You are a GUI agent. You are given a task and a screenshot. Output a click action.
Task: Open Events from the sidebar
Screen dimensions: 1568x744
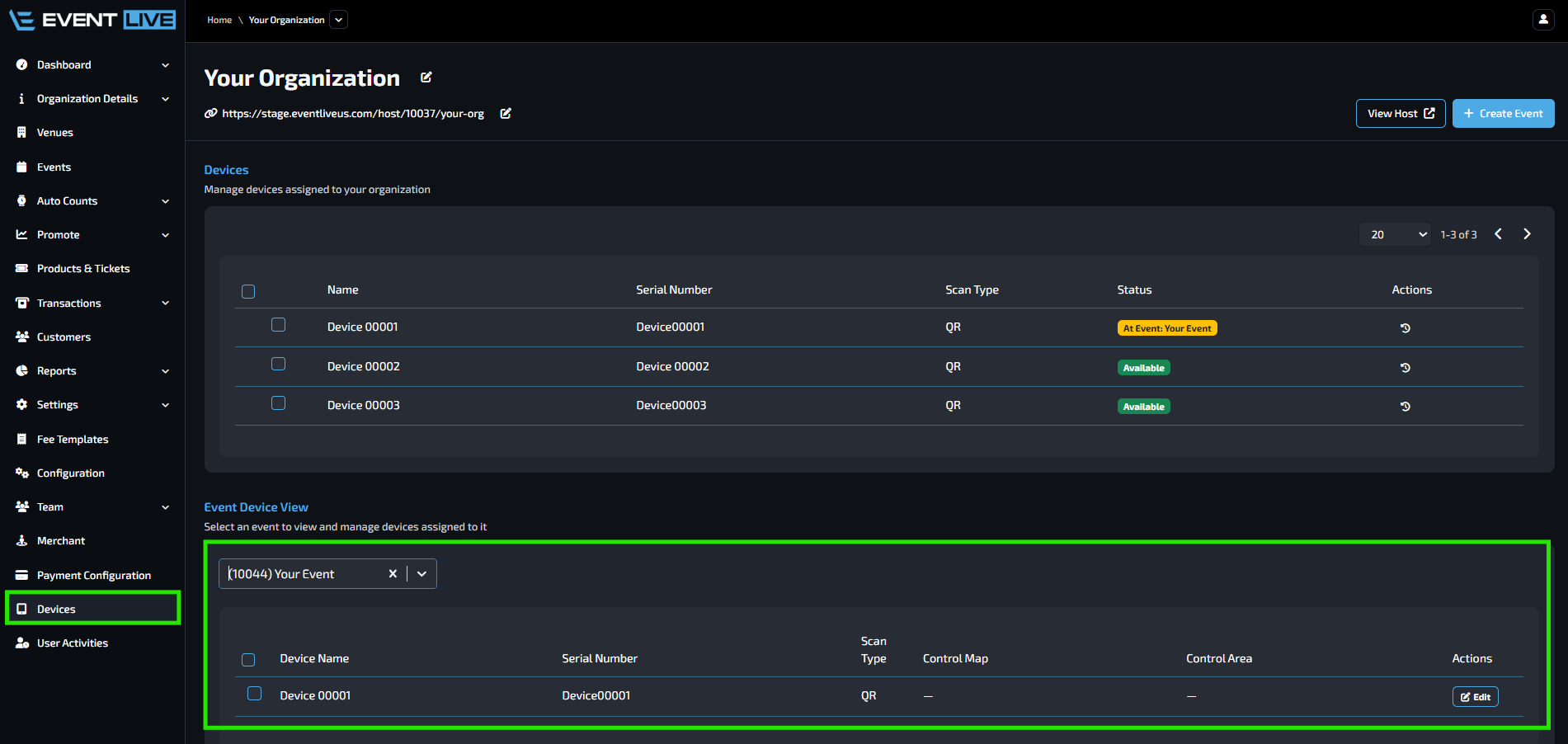(x=54, y=167)
